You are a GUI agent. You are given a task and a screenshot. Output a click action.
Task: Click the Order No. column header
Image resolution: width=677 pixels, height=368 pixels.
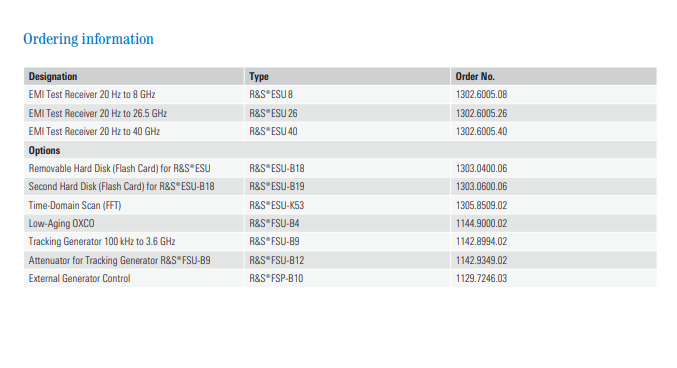coord(475,76)
